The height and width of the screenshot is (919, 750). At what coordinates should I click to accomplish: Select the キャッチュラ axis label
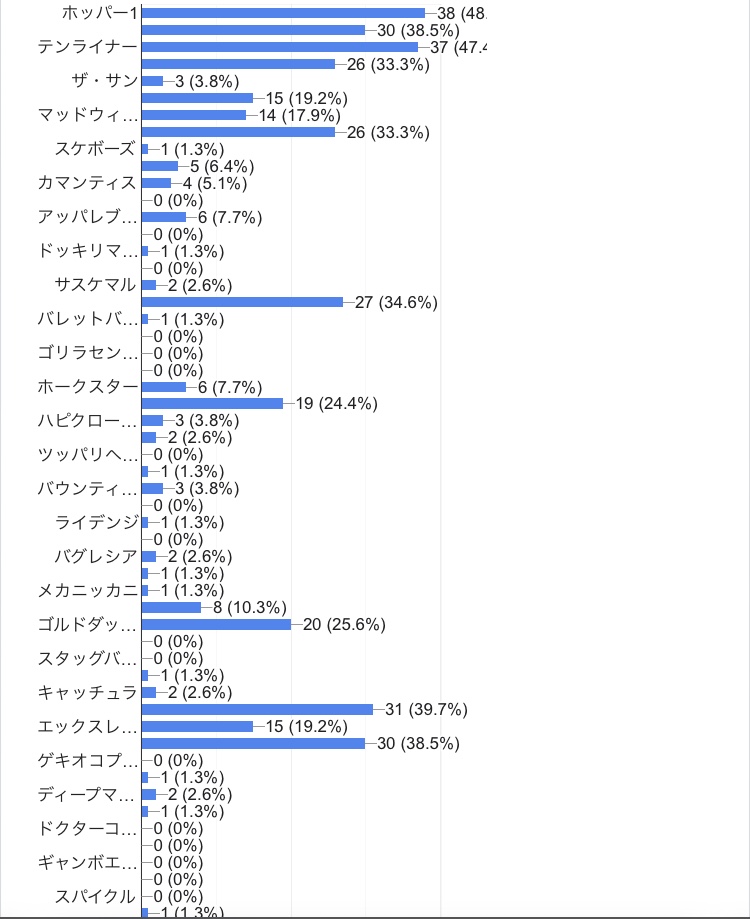(86, 692)
